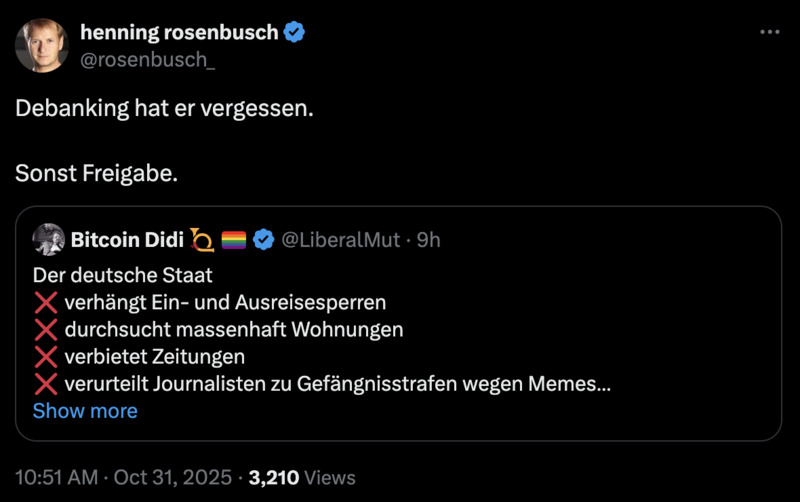Expand quoted tweet with Show more
This screenshot has width=800, height=502.
(85, 411)
